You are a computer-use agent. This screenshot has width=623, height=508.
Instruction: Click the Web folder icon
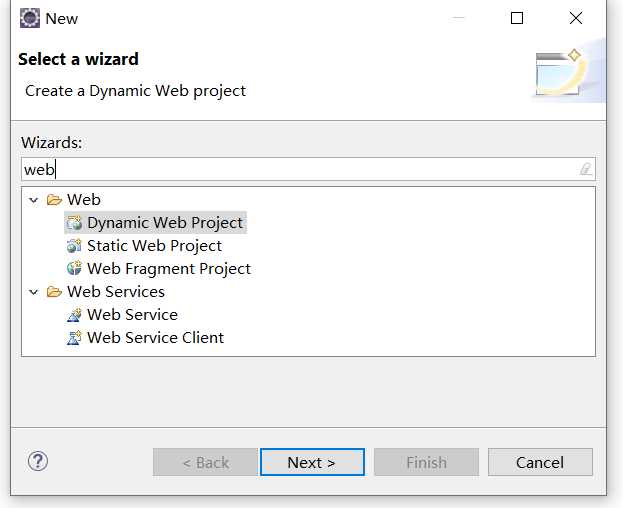pos(54,200)
